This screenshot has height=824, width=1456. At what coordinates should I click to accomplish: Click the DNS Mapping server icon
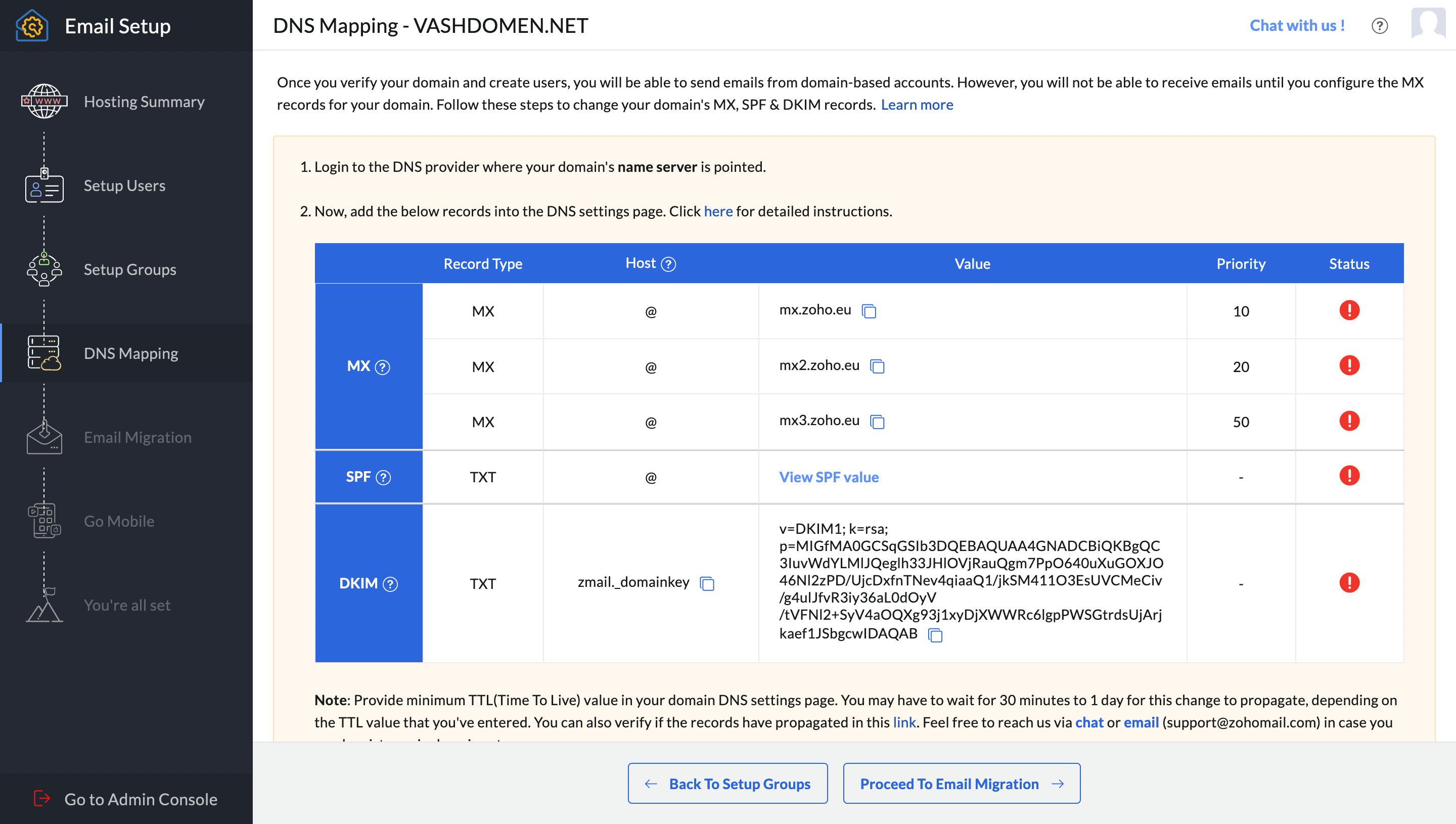(44, 352)
